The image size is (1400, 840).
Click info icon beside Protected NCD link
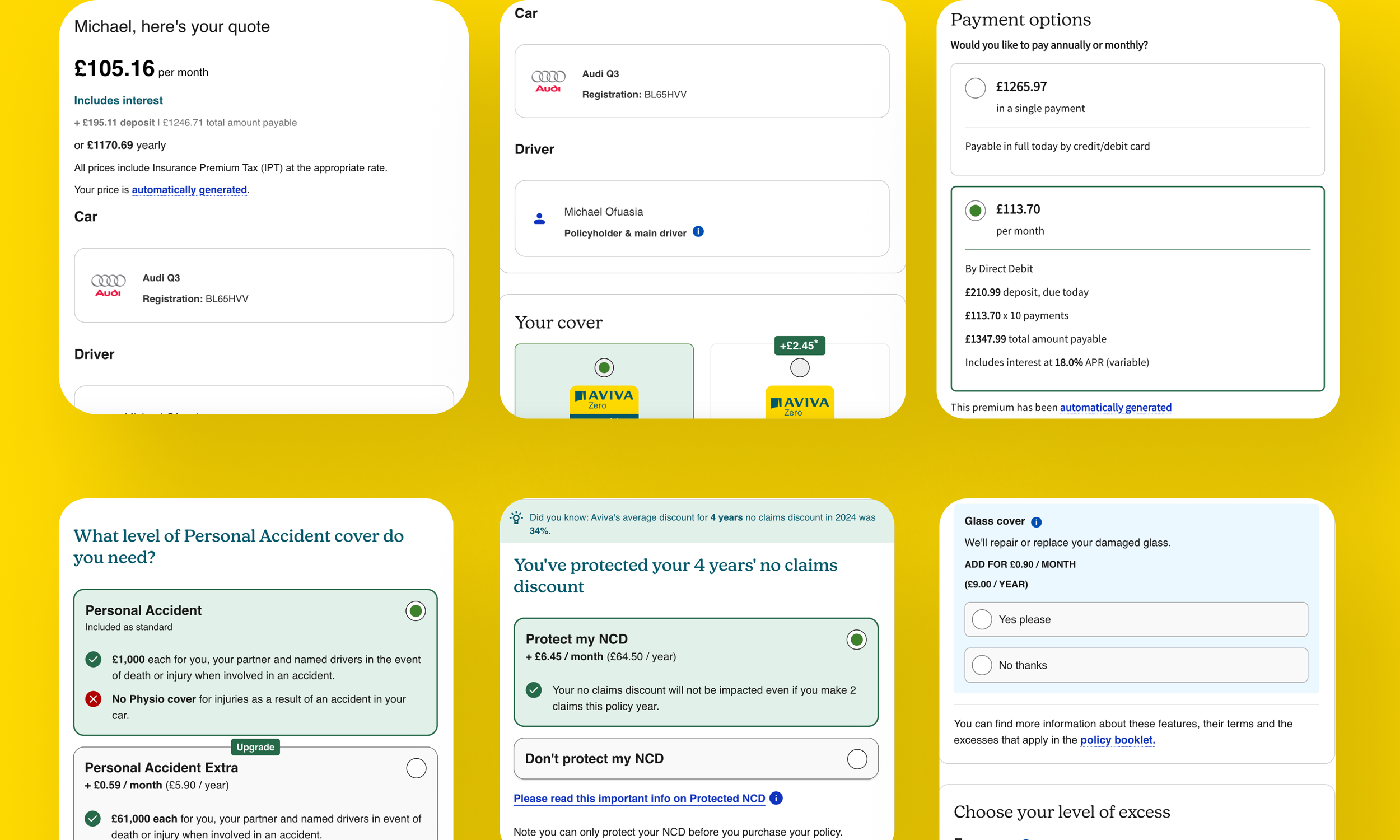(x=776, y=798)
